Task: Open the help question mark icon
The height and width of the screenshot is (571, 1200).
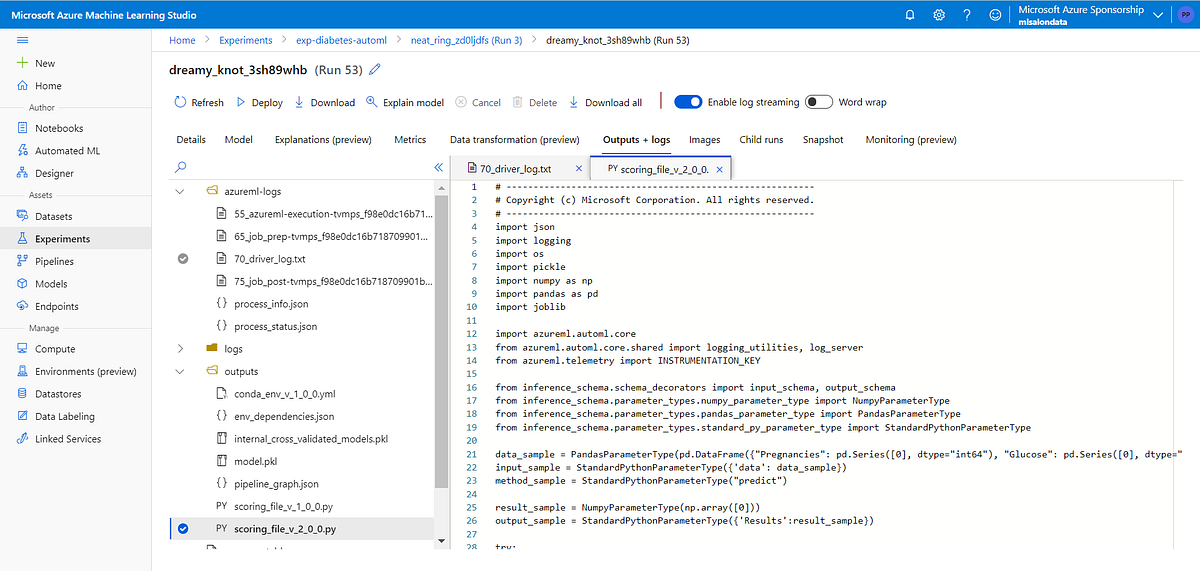Action: [966, 15]
